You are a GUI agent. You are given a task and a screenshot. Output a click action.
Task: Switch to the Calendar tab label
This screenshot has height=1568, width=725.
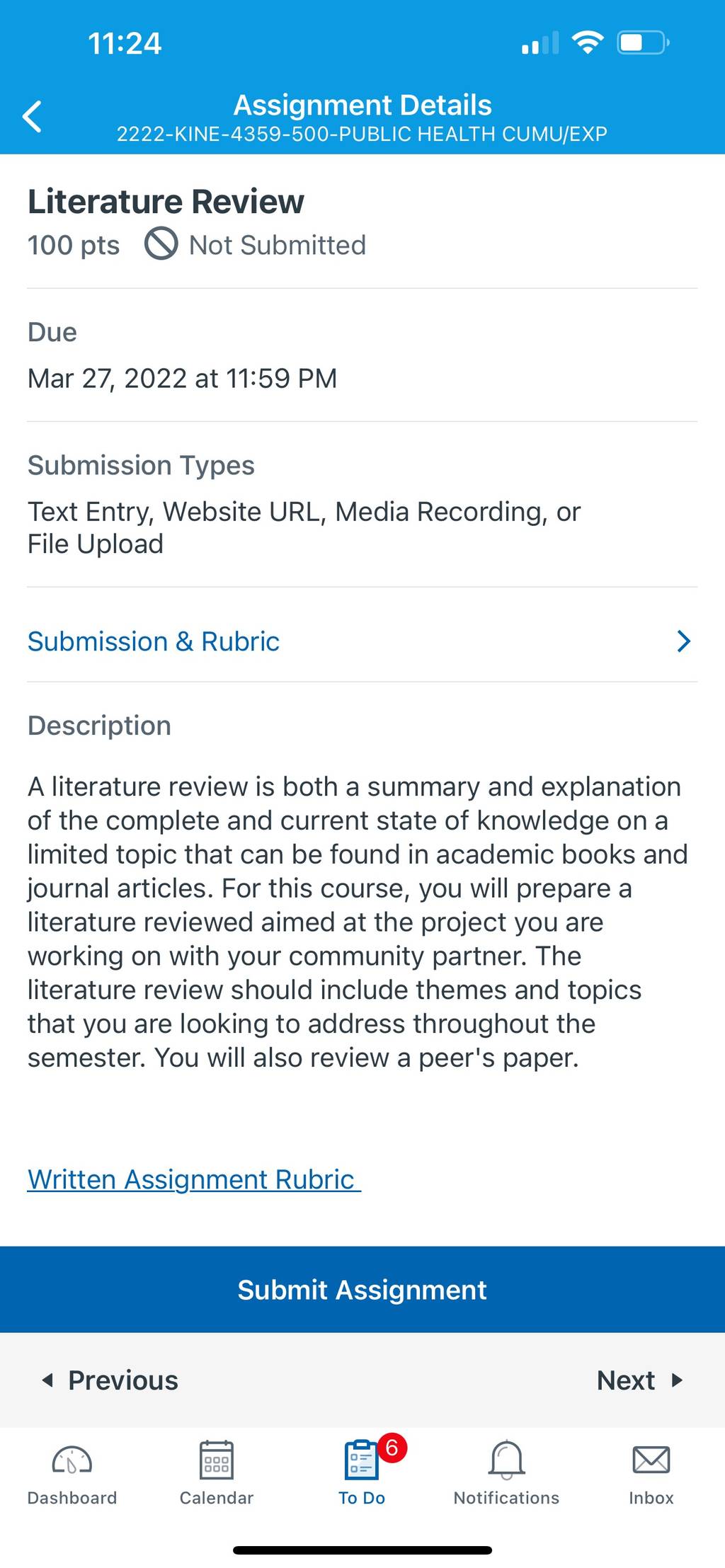pos(217,1498)
